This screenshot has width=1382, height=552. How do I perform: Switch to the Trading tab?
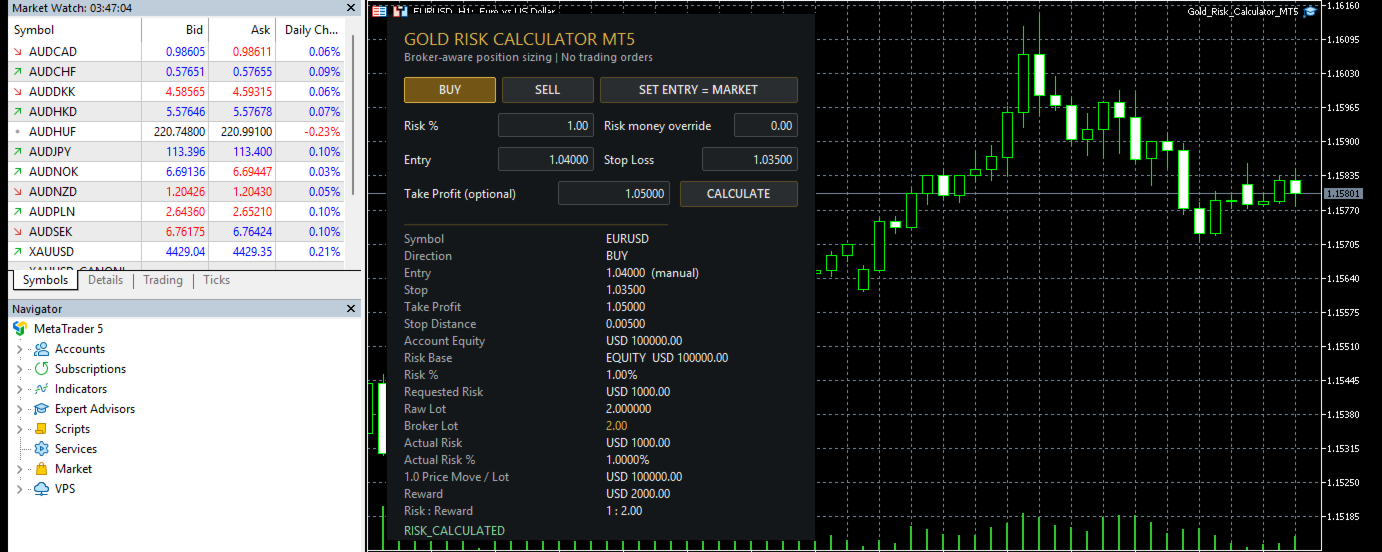(163, 280)
